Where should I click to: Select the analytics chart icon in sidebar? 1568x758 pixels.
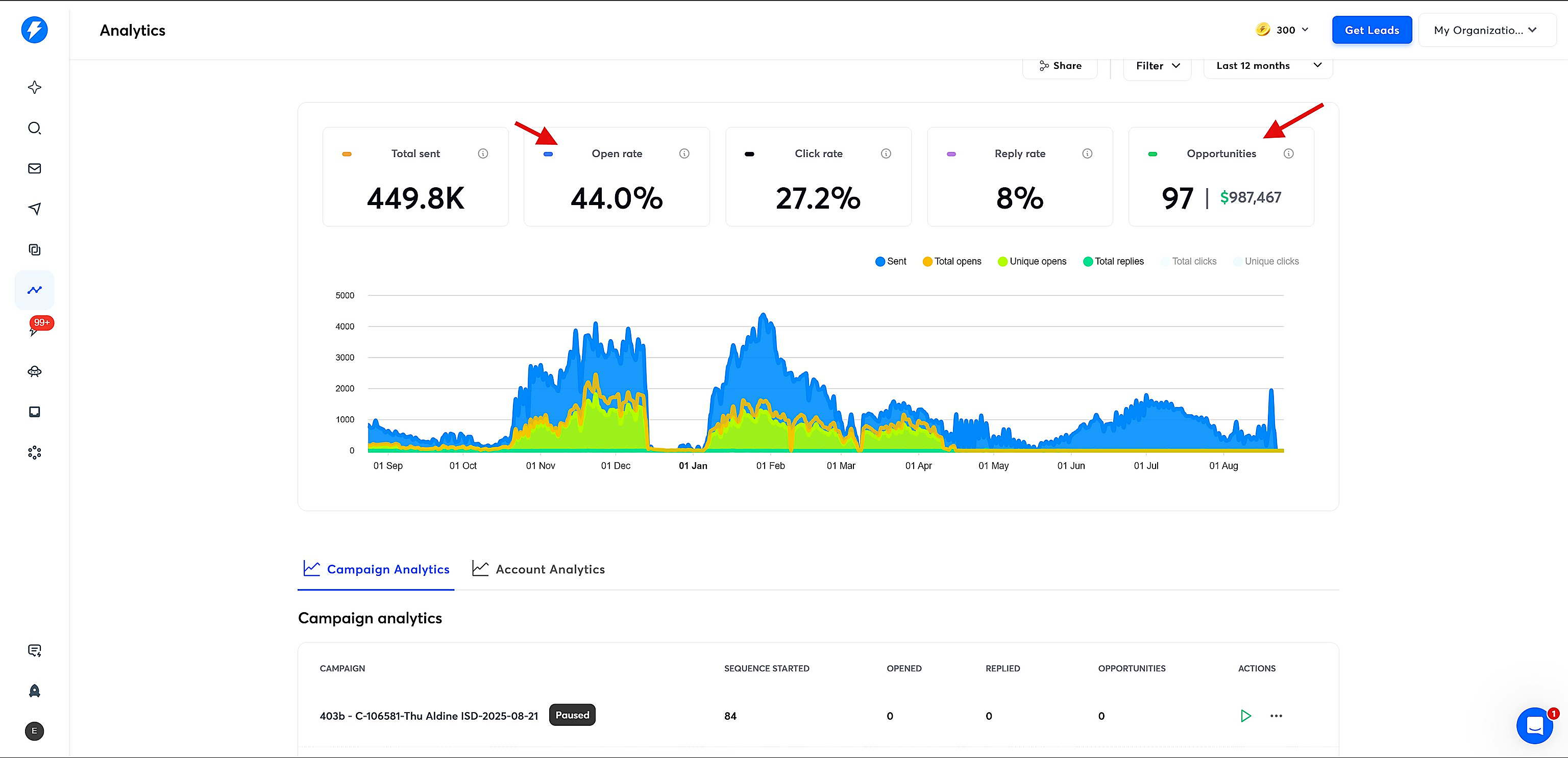pos(35,290)
